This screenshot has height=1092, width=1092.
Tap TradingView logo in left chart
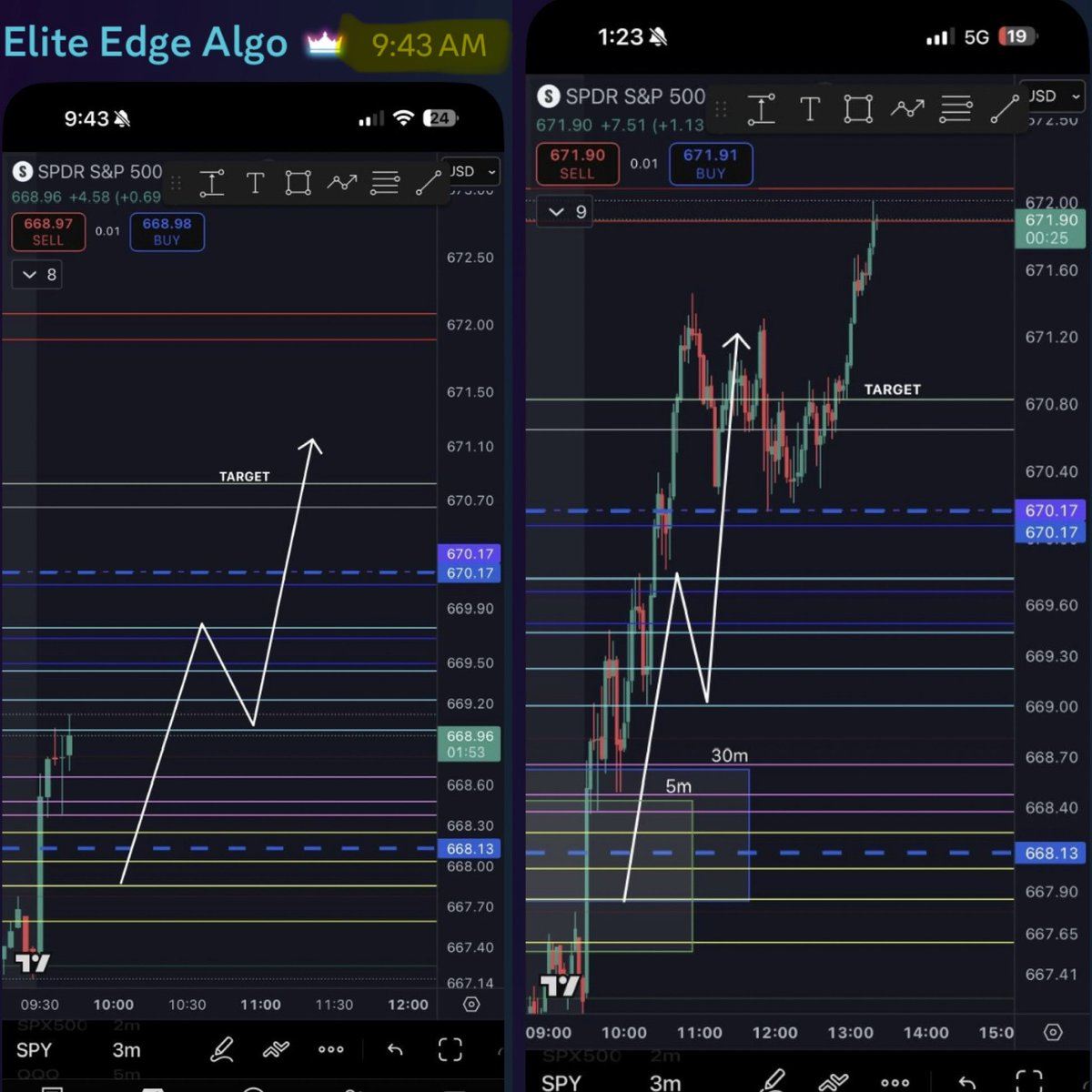32,962
